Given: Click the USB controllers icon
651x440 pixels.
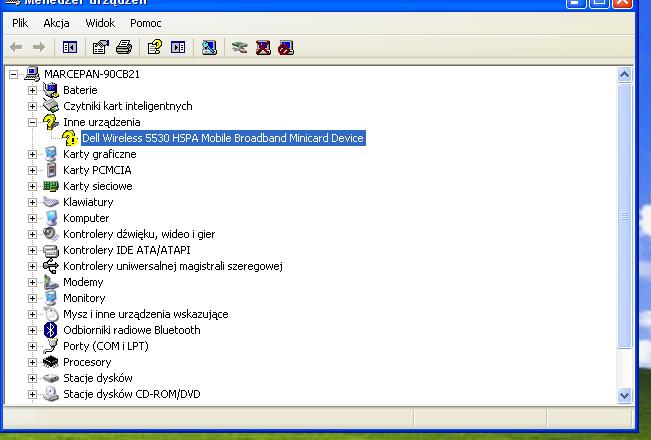Looking at the screenshot, I should pos(51,266).
